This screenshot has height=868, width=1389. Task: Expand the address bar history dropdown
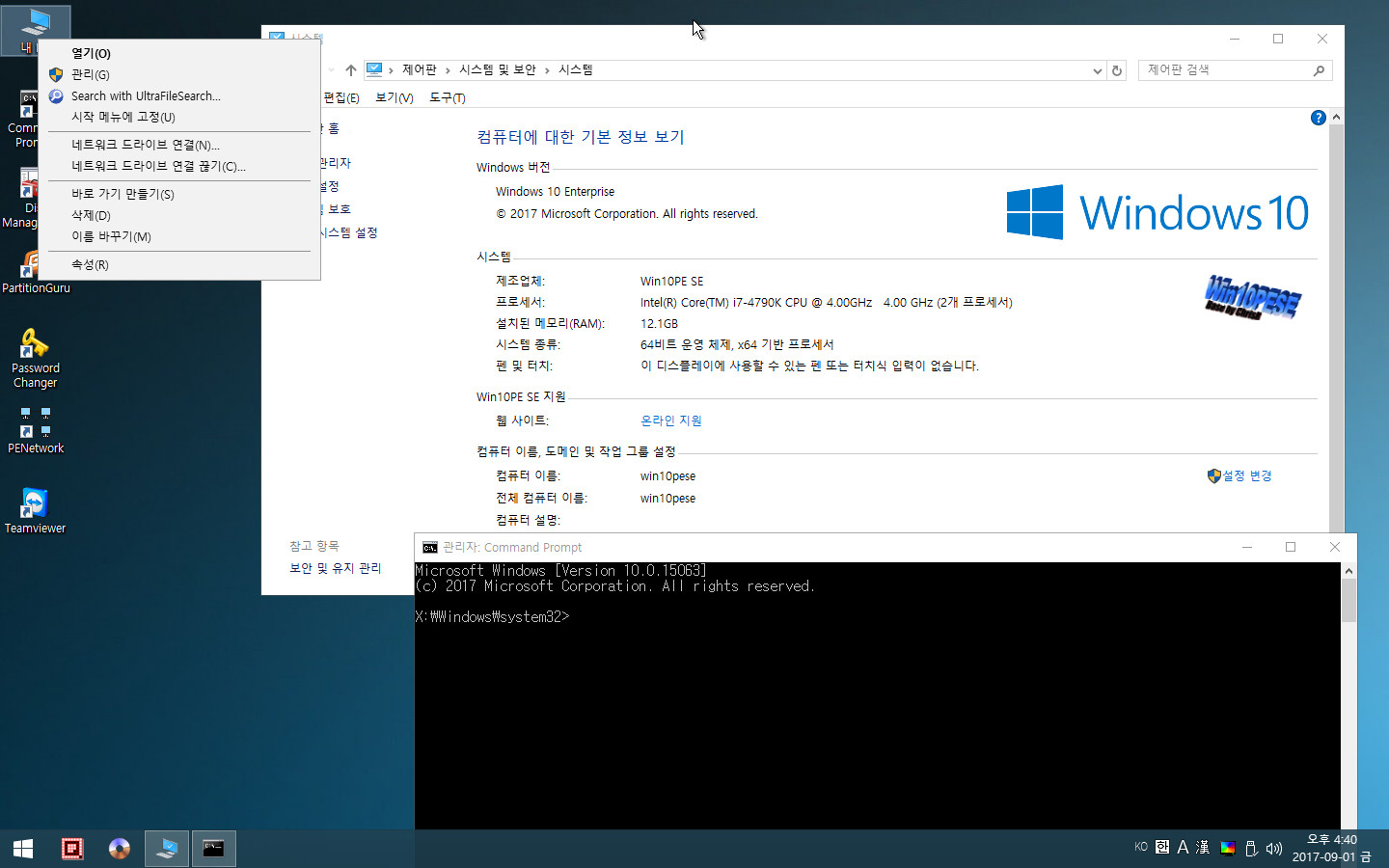pyautogui.click(x=1097, y=70)
